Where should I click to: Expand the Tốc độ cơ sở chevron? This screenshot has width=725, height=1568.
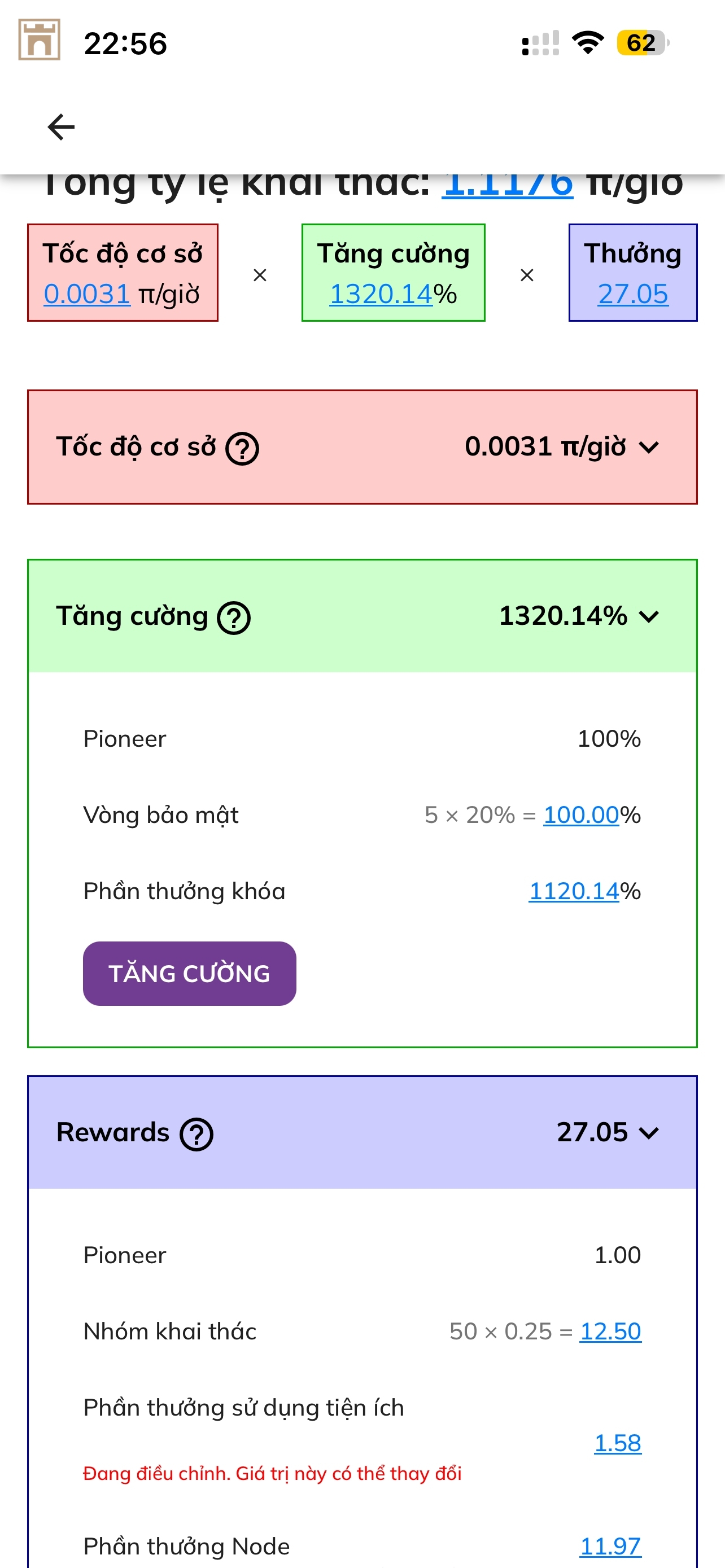pyautogui.click(x=649, y=448)
